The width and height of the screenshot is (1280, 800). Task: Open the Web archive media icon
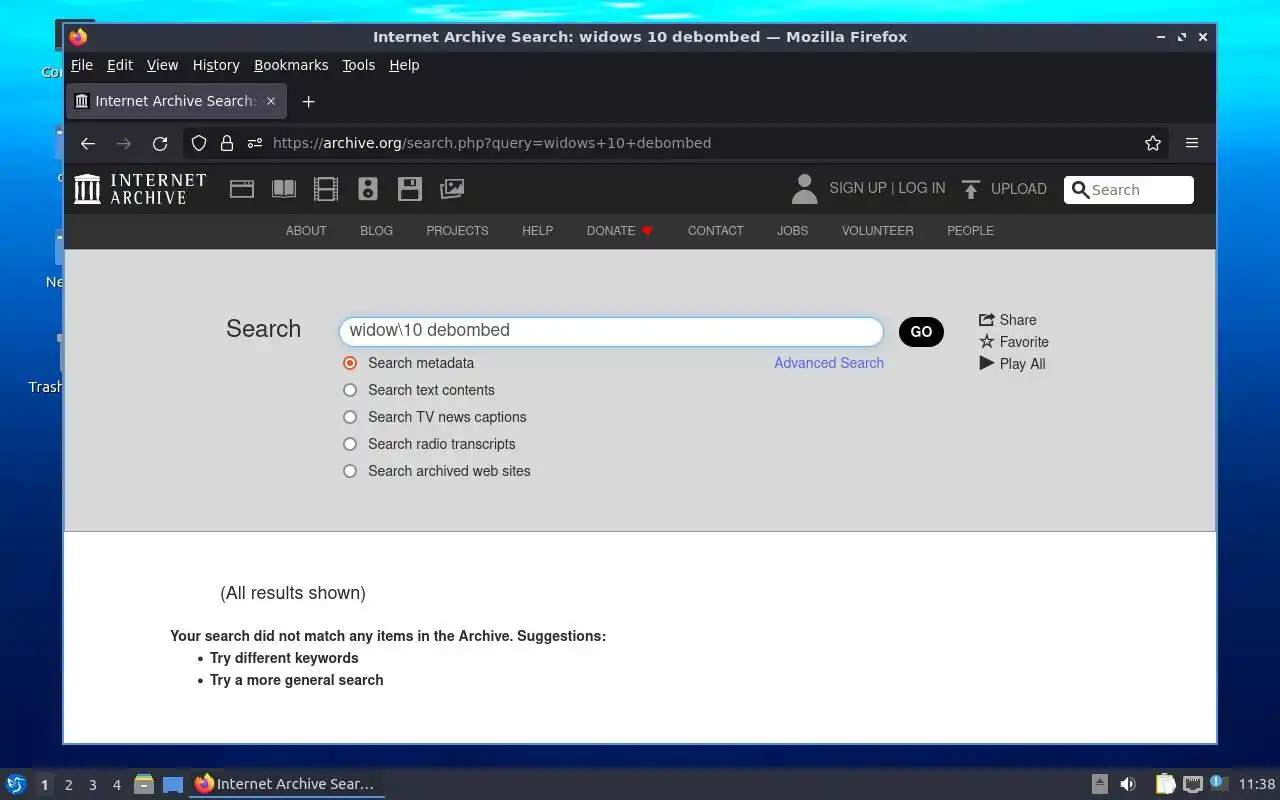242,188
